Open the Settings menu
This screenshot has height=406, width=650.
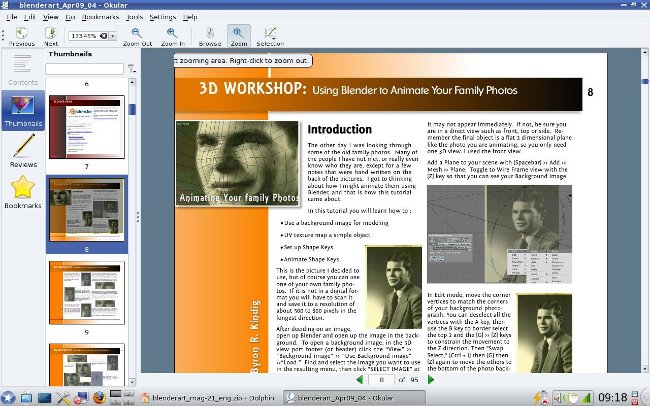(162, 17)
